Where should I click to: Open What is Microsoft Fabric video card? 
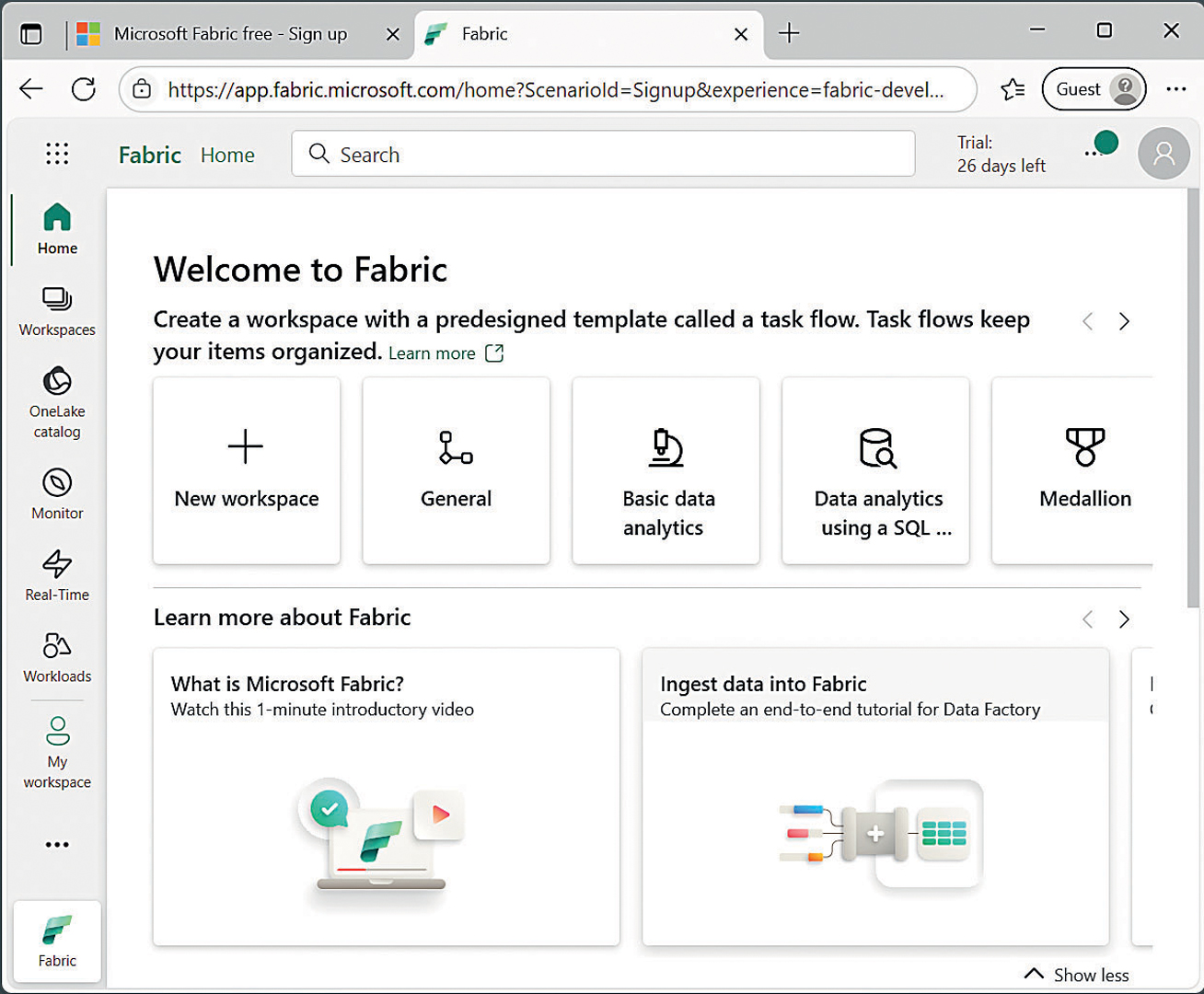click(x=387, y=797)
